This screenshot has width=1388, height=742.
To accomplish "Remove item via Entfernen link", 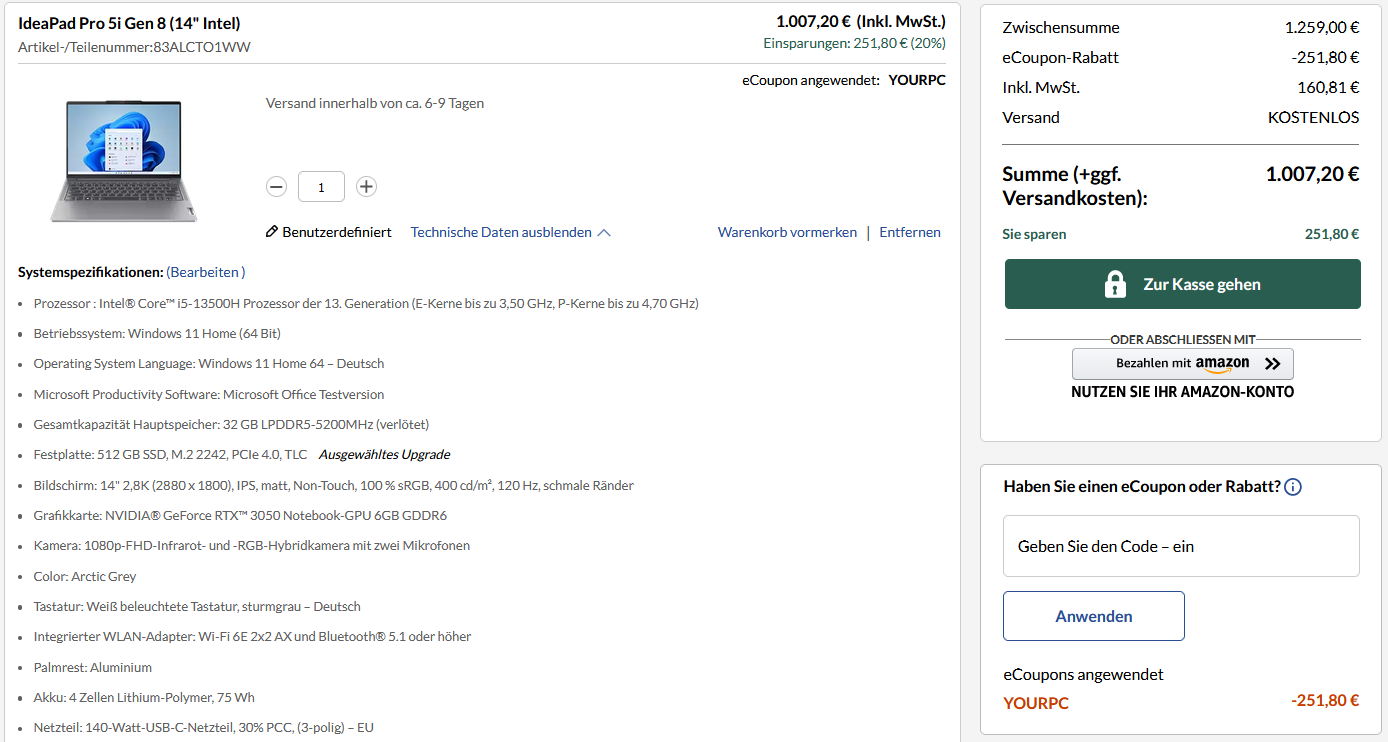I will point(909,232).
